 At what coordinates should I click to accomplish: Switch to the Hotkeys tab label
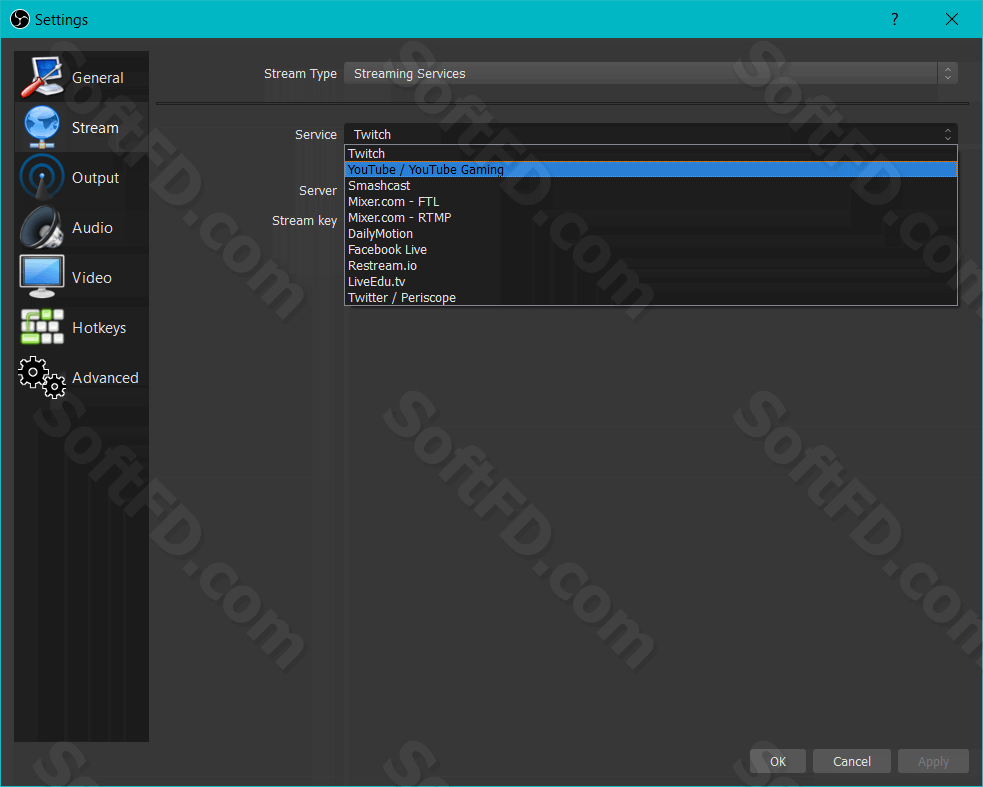click(99, 328)
